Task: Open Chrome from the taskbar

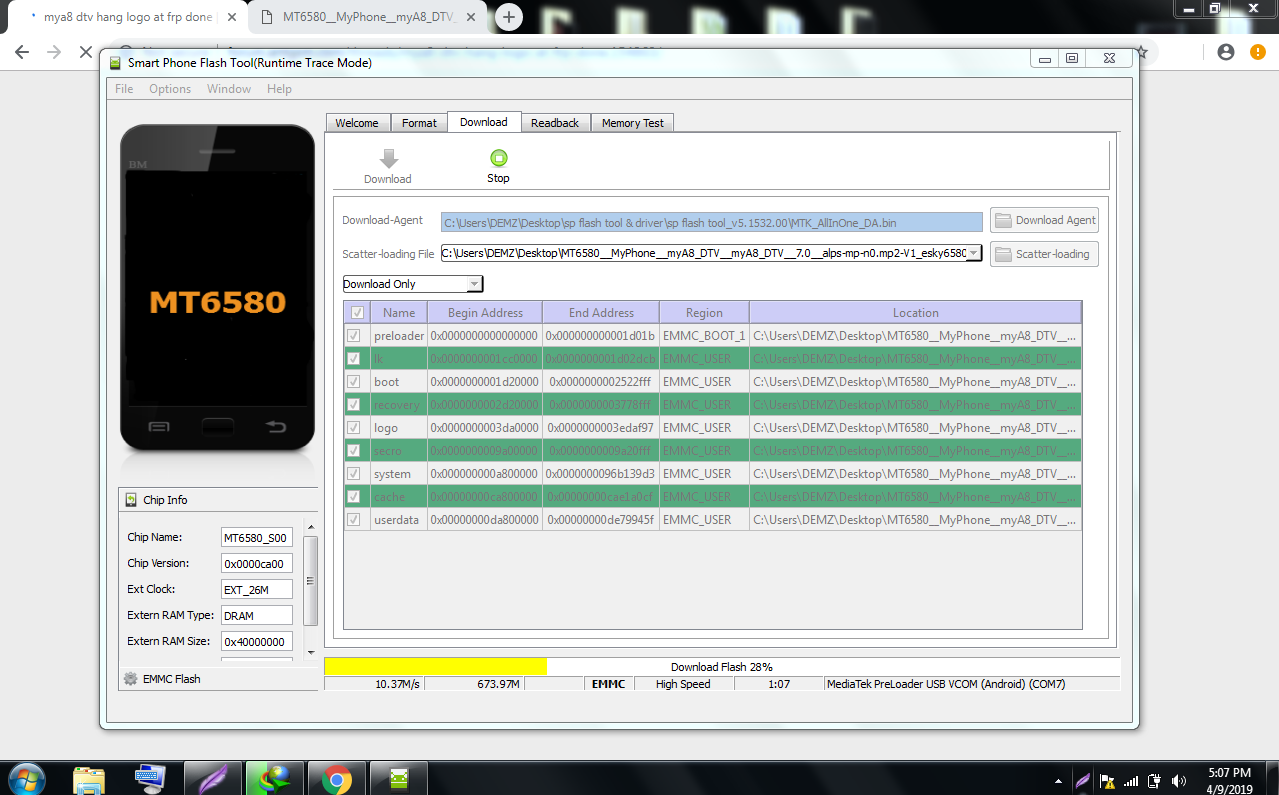Action: click(x=337, y=778)
